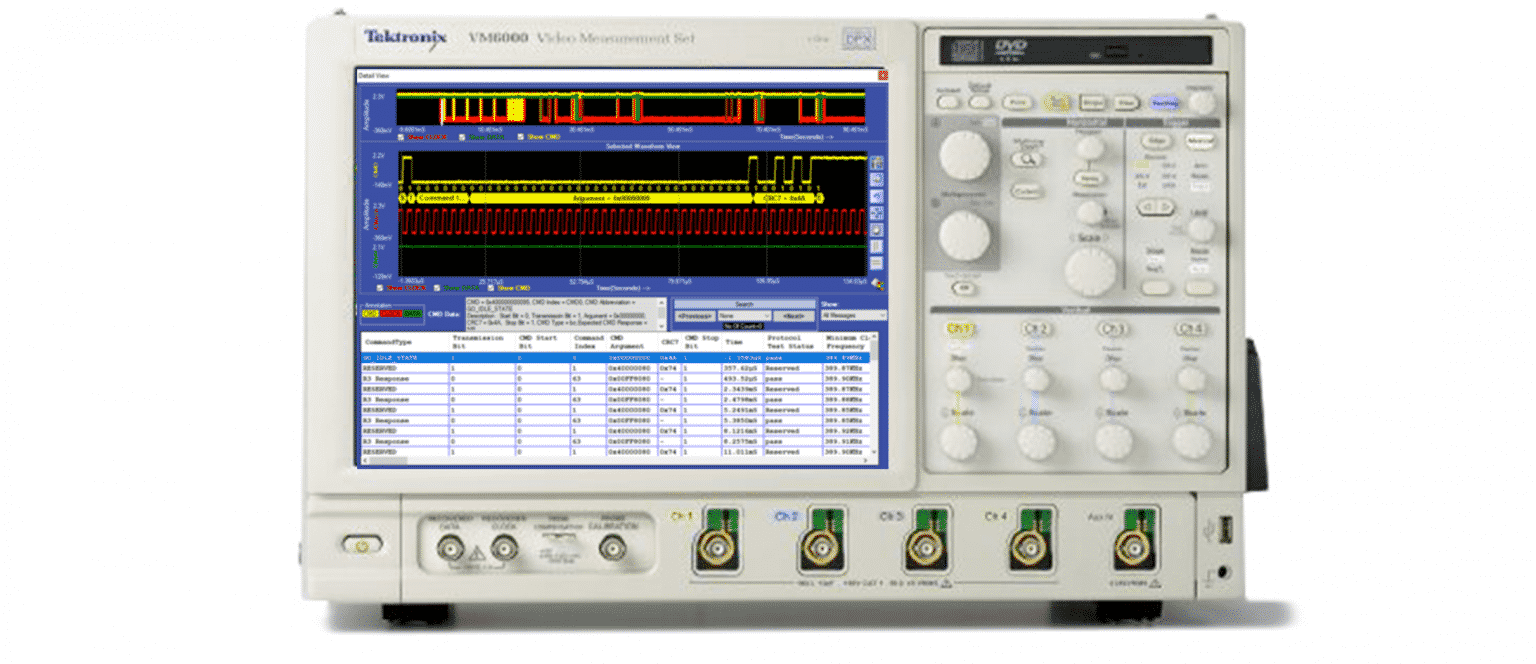Push the trigger Edge button
Screen dimensions: 1536x664
pos(1157,142)
